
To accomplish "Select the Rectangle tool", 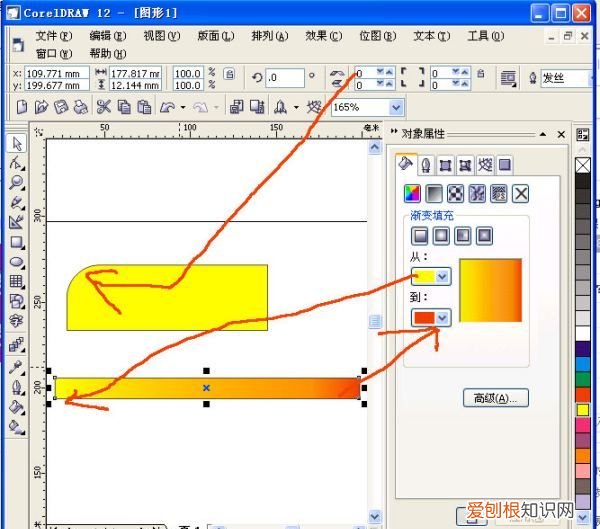I will pos(16,242).
